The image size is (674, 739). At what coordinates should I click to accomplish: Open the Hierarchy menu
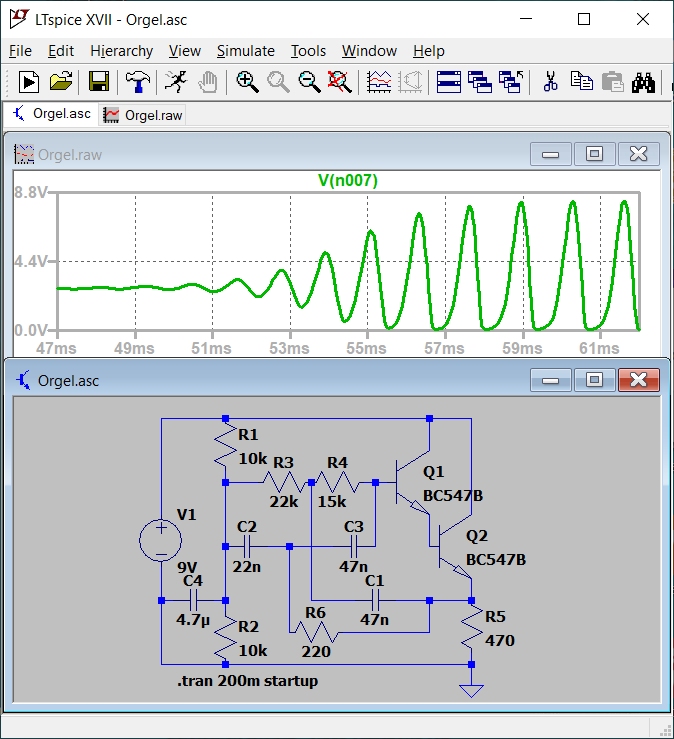[x=121, y=51]
